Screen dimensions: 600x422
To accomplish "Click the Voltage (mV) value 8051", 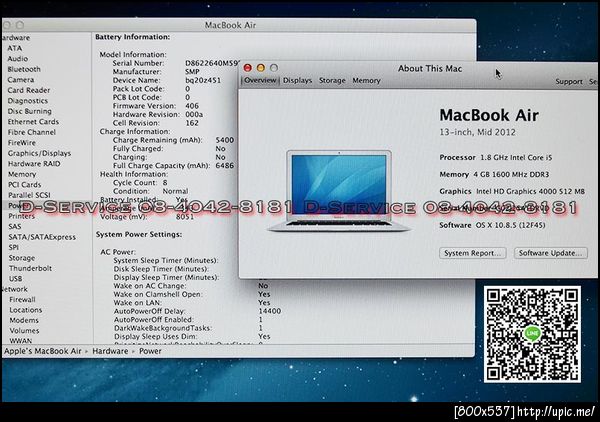I will pyautogui.click(x=185, y=217).
